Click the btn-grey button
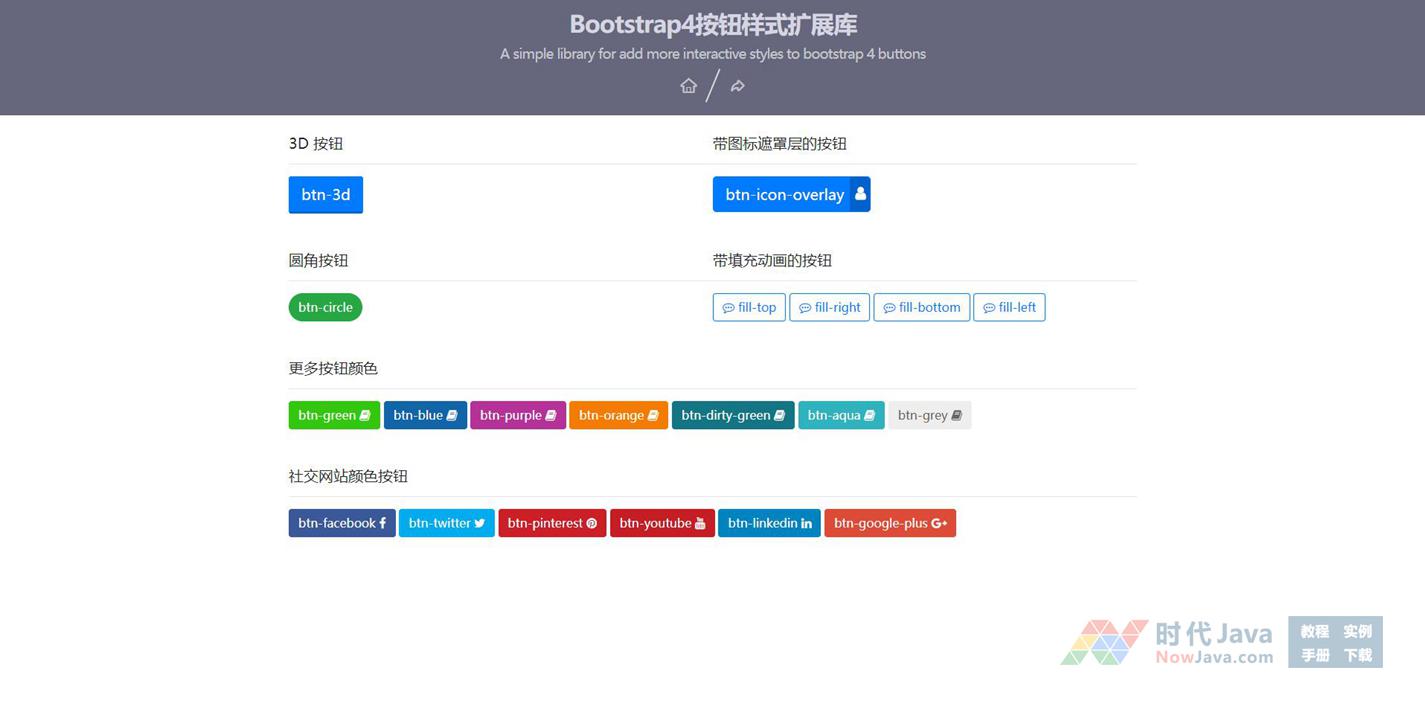The image size is (1425, 718). 929,415
